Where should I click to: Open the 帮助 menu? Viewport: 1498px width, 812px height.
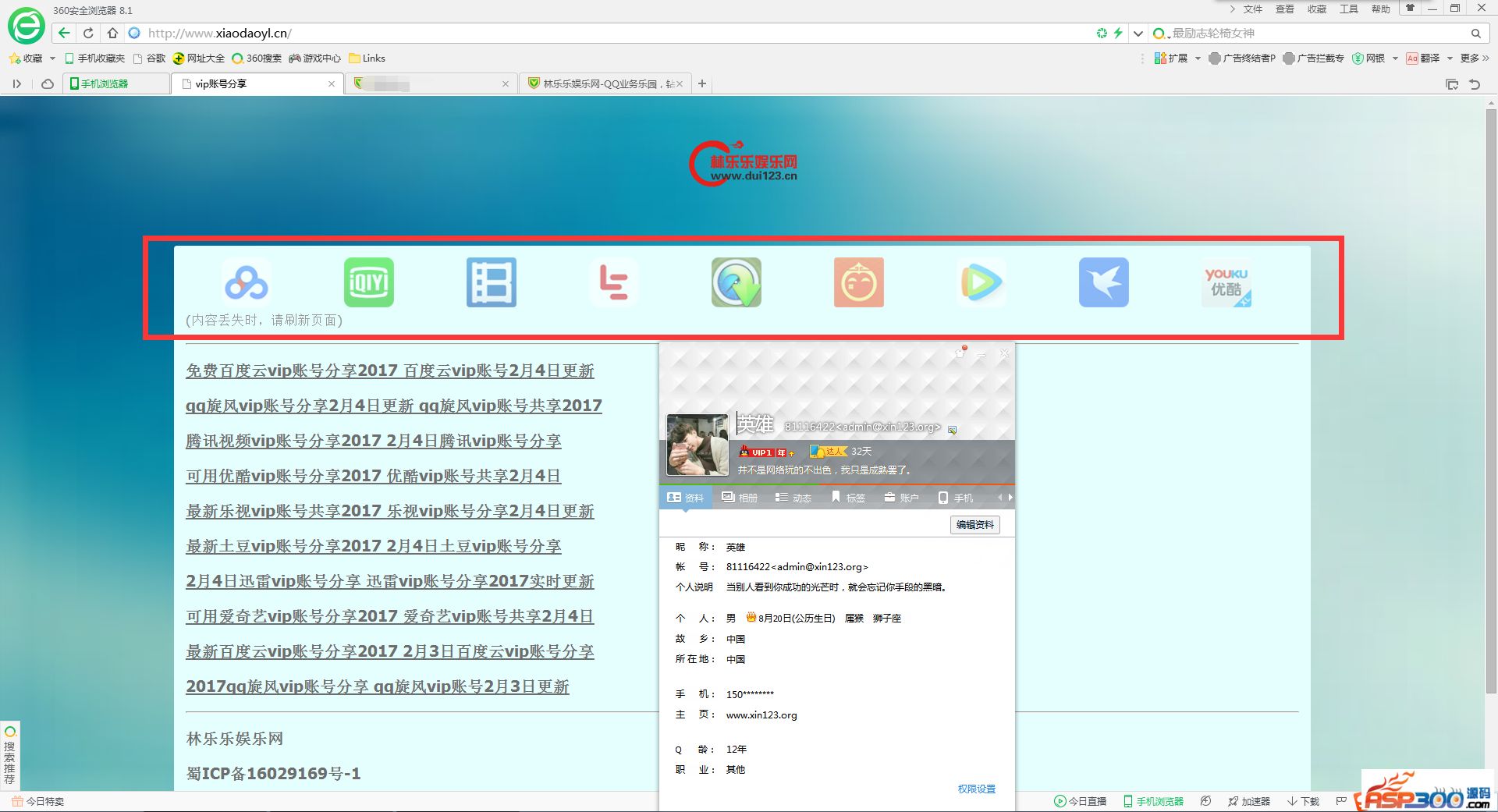click(1381, 9)
